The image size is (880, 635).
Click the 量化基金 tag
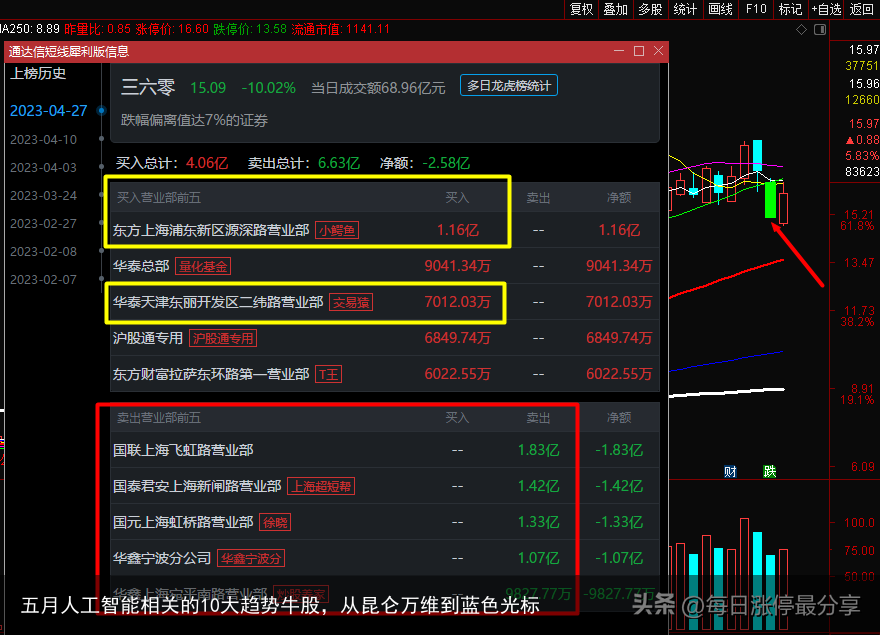[x=203, y=266]
